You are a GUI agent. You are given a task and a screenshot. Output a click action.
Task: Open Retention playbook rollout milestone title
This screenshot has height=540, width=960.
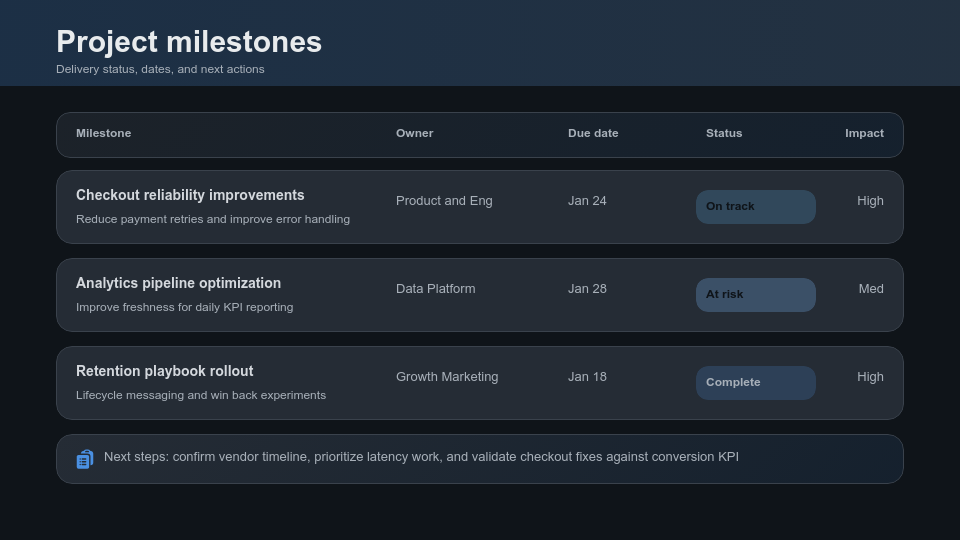coord(164,371)
